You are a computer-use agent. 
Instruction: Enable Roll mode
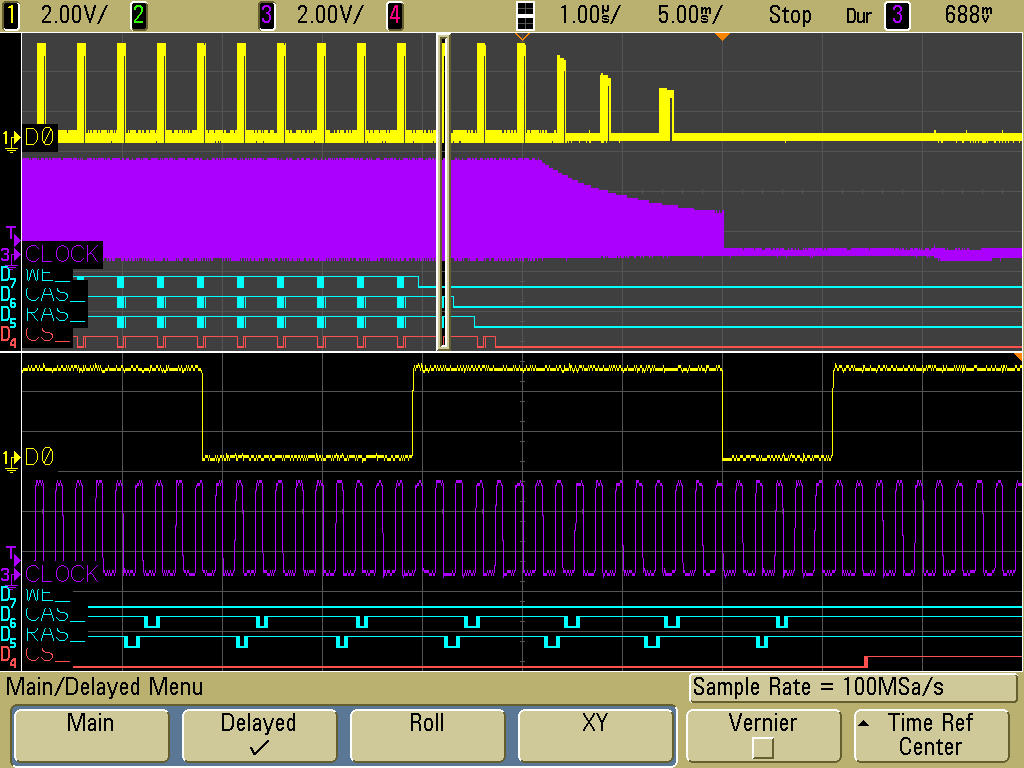[x=426, y=735]
